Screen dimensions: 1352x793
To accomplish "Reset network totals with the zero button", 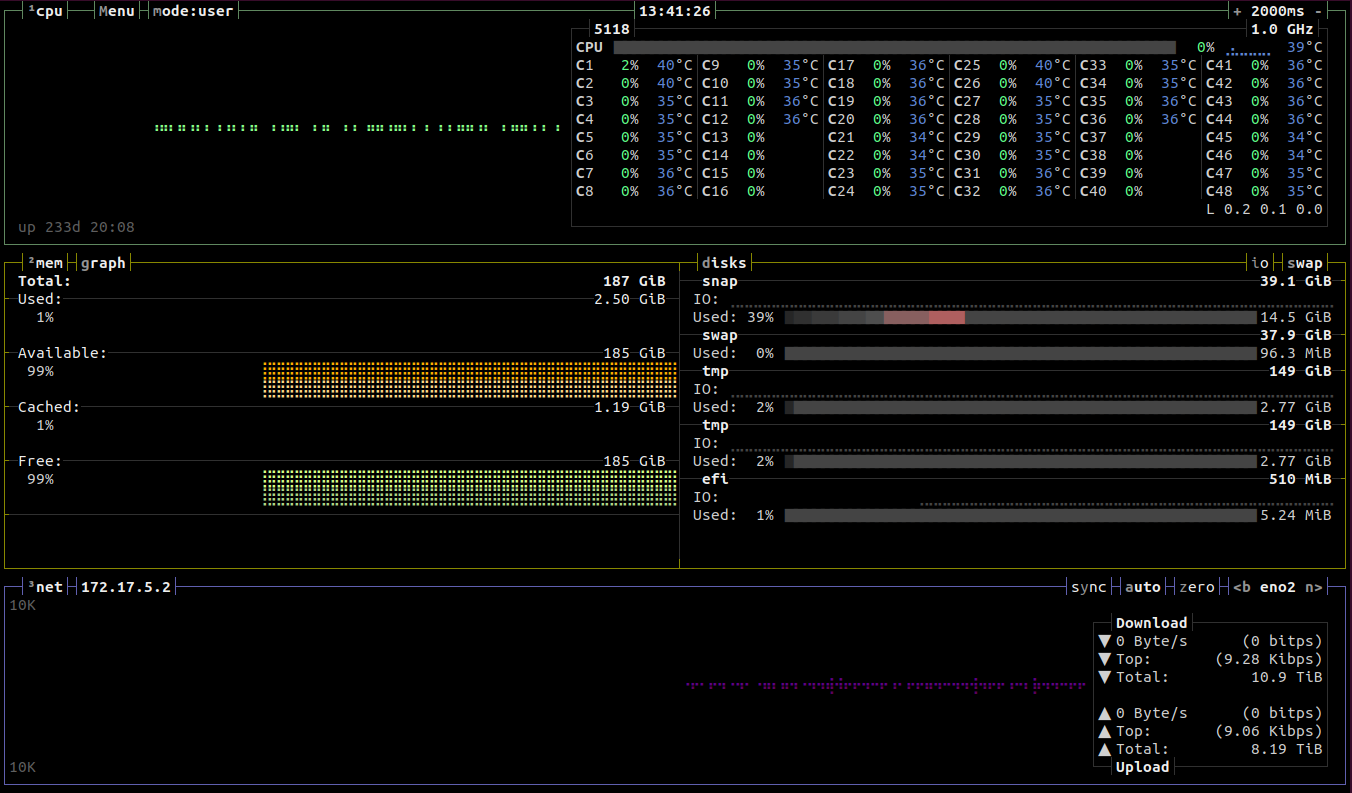I will (1197, 587).
